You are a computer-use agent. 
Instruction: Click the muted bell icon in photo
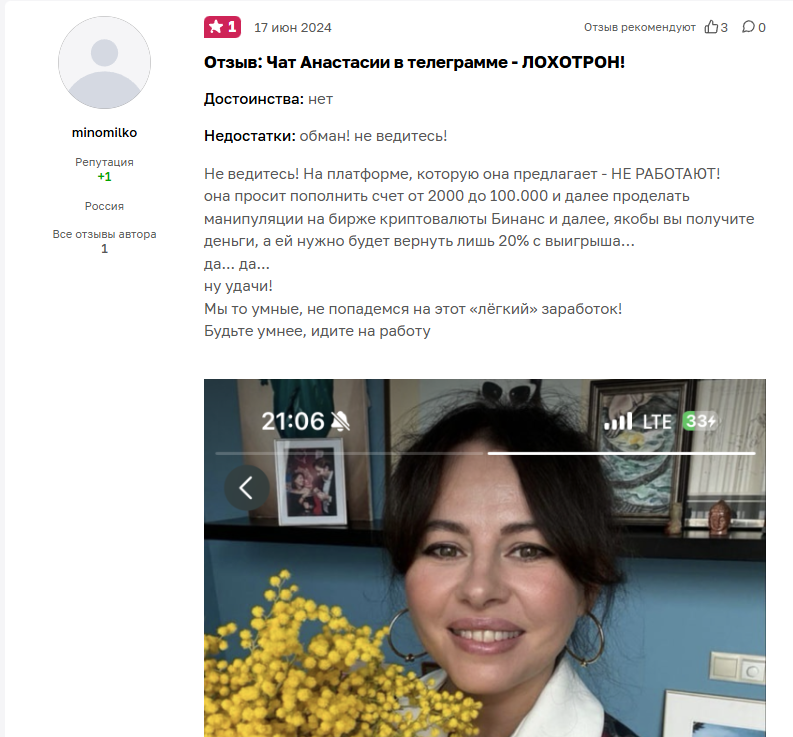coord(340,421)
